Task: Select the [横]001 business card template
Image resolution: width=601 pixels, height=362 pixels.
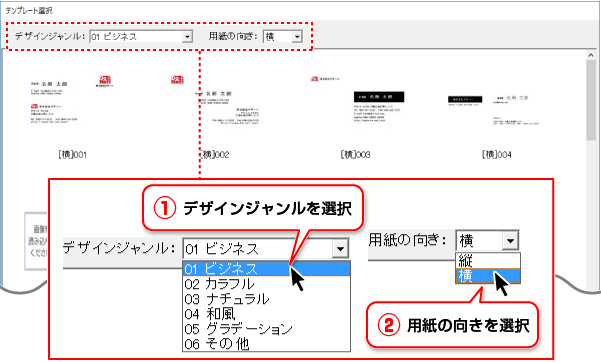Action: click(x=72, y=111)
